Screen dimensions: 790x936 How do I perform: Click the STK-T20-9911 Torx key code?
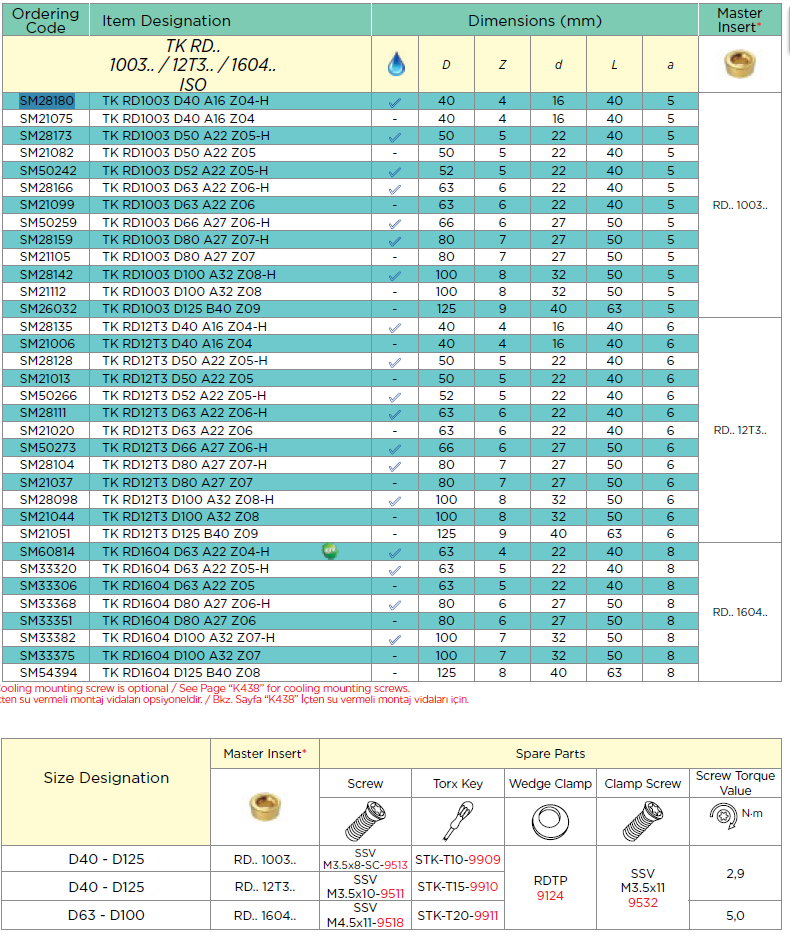tap(458, 915)
